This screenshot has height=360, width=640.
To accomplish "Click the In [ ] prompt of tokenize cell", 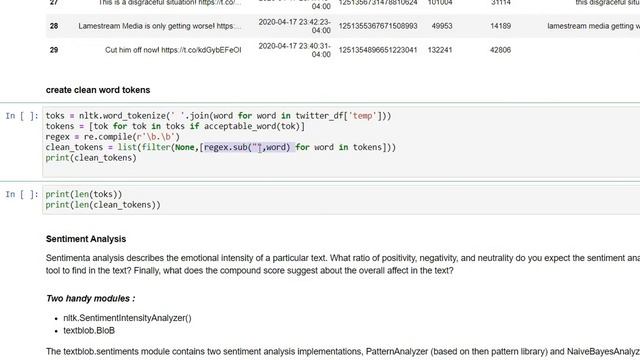I will (x=22, y=116).
